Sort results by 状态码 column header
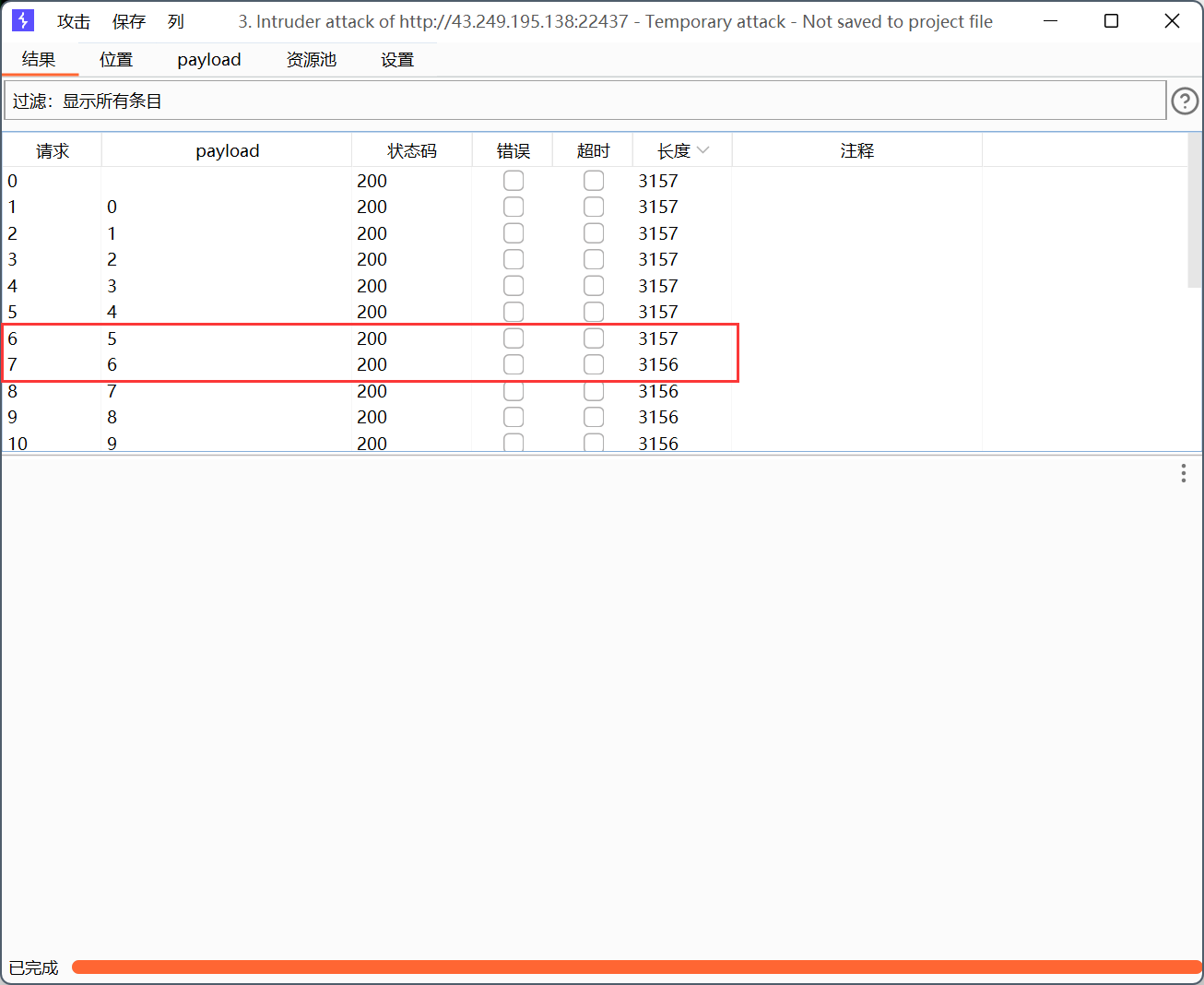 (x=411, y=150)
